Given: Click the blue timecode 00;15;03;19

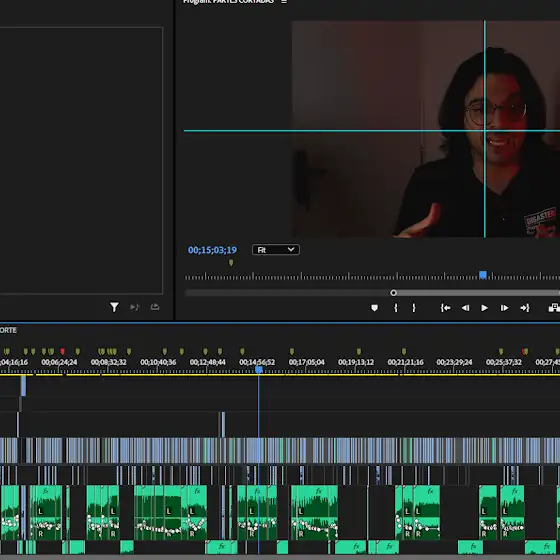Looking at the screenshot, I should [x=212, y=250].
